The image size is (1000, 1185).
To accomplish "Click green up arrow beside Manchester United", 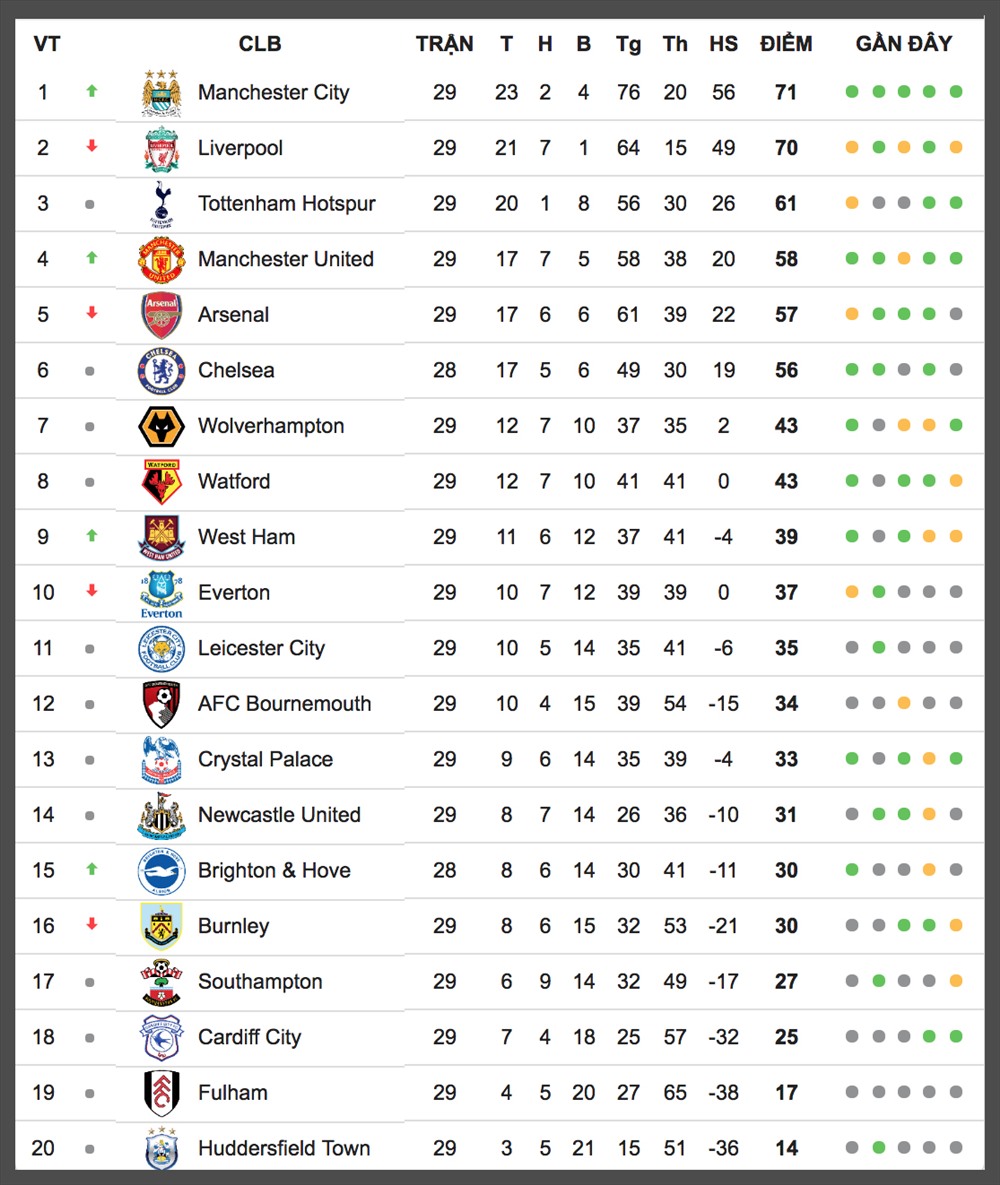I will pyautogui.click(x=92, y=258).
